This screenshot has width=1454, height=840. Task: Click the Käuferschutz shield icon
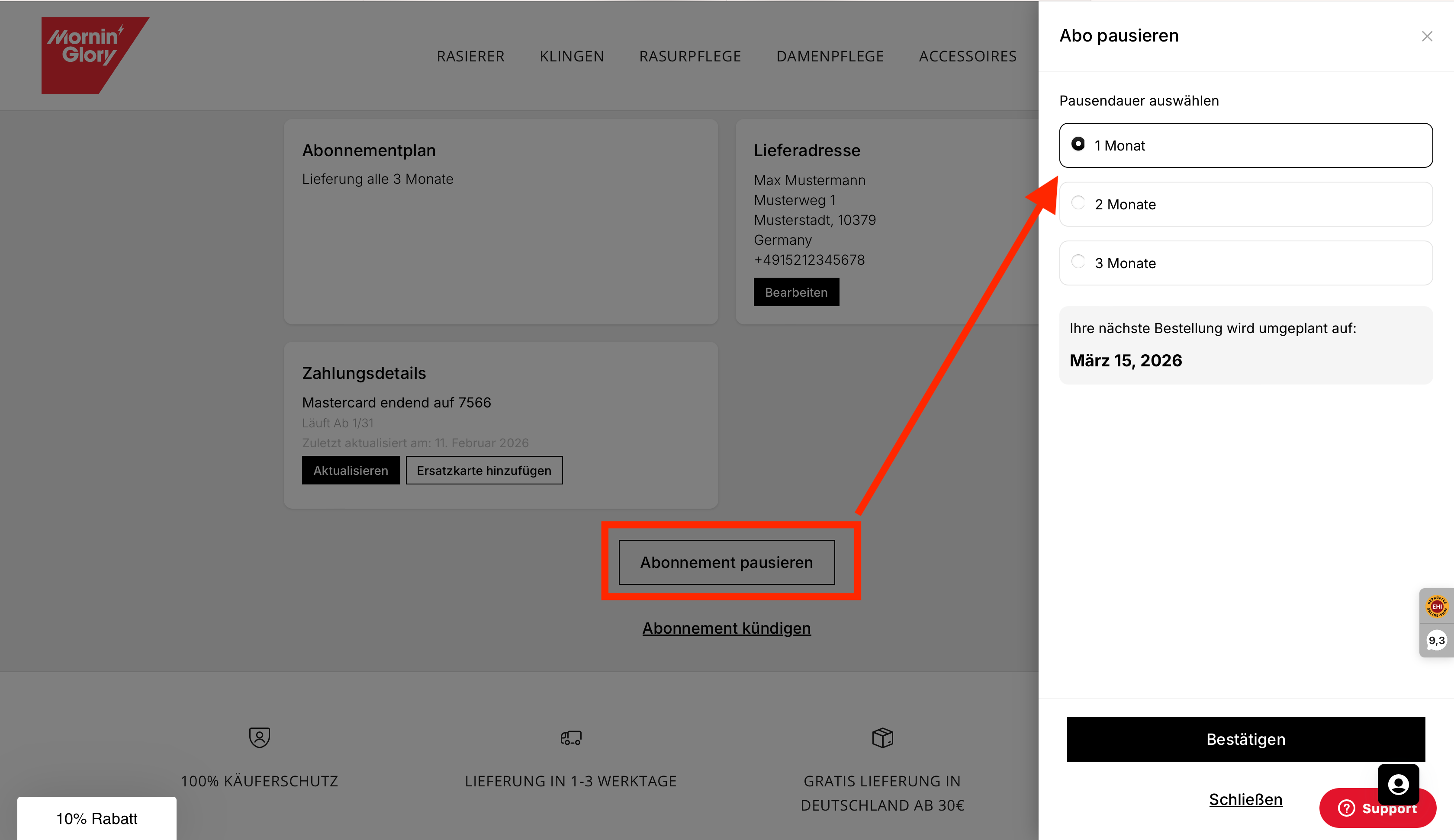(x=259, y=737)
